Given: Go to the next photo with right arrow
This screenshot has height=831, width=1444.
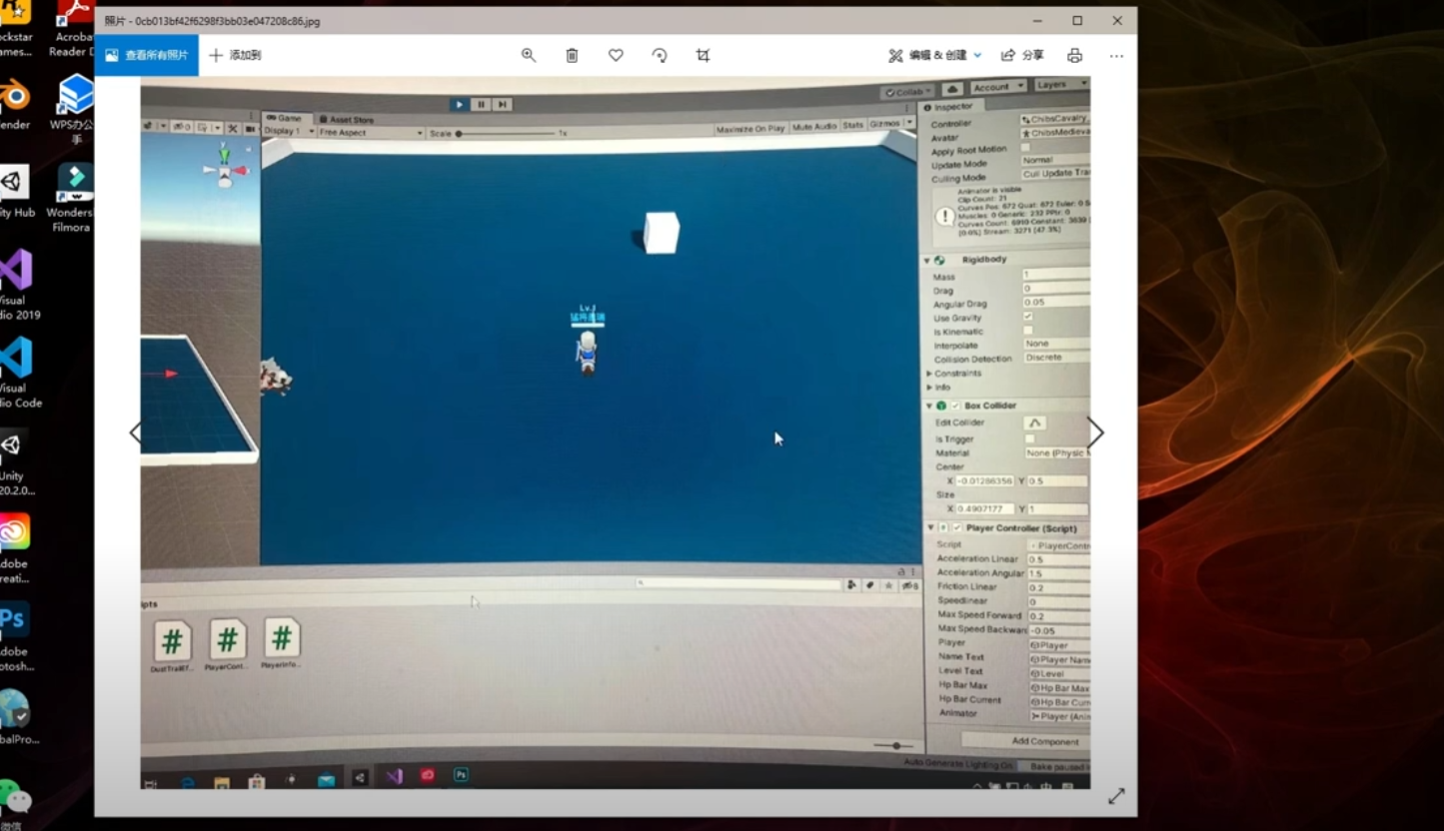Looking at the screenshot, I should pos(1096,433).
